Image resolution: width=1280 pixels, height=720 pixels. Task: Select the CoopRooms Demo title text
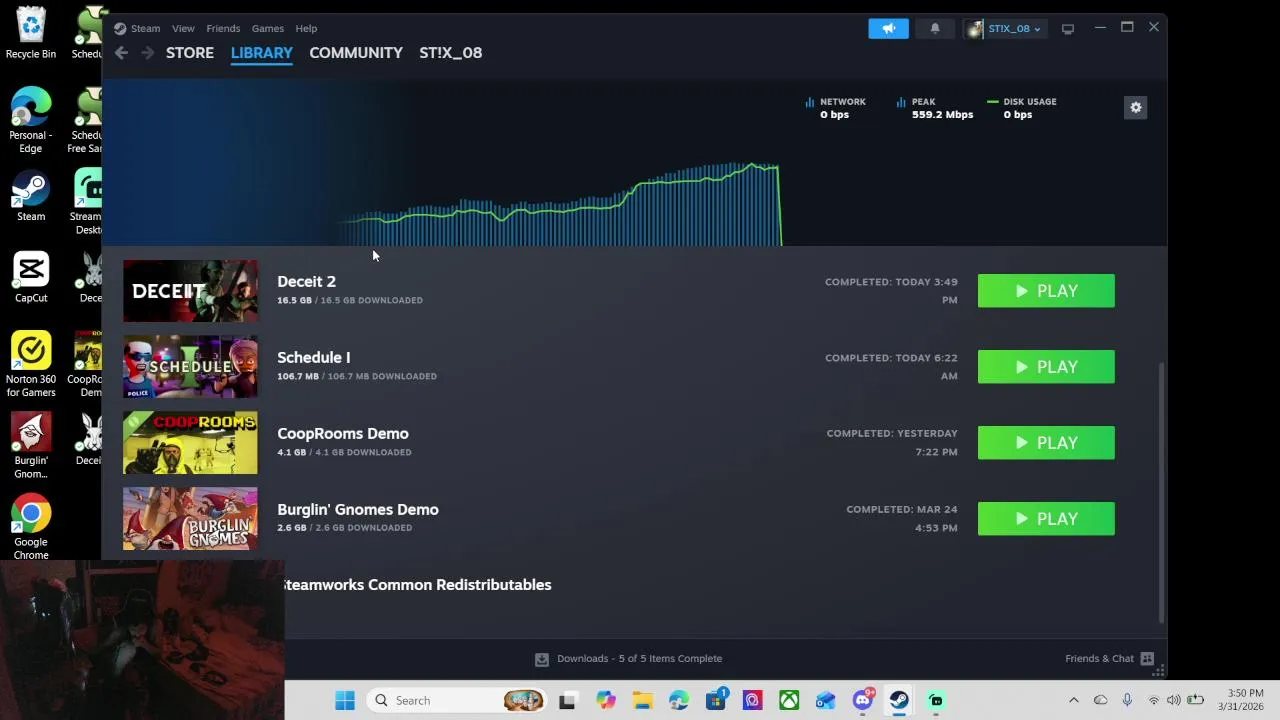[343, 434]
